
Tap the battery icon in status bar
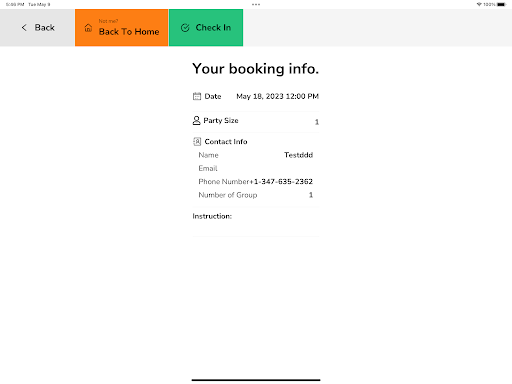502,4
